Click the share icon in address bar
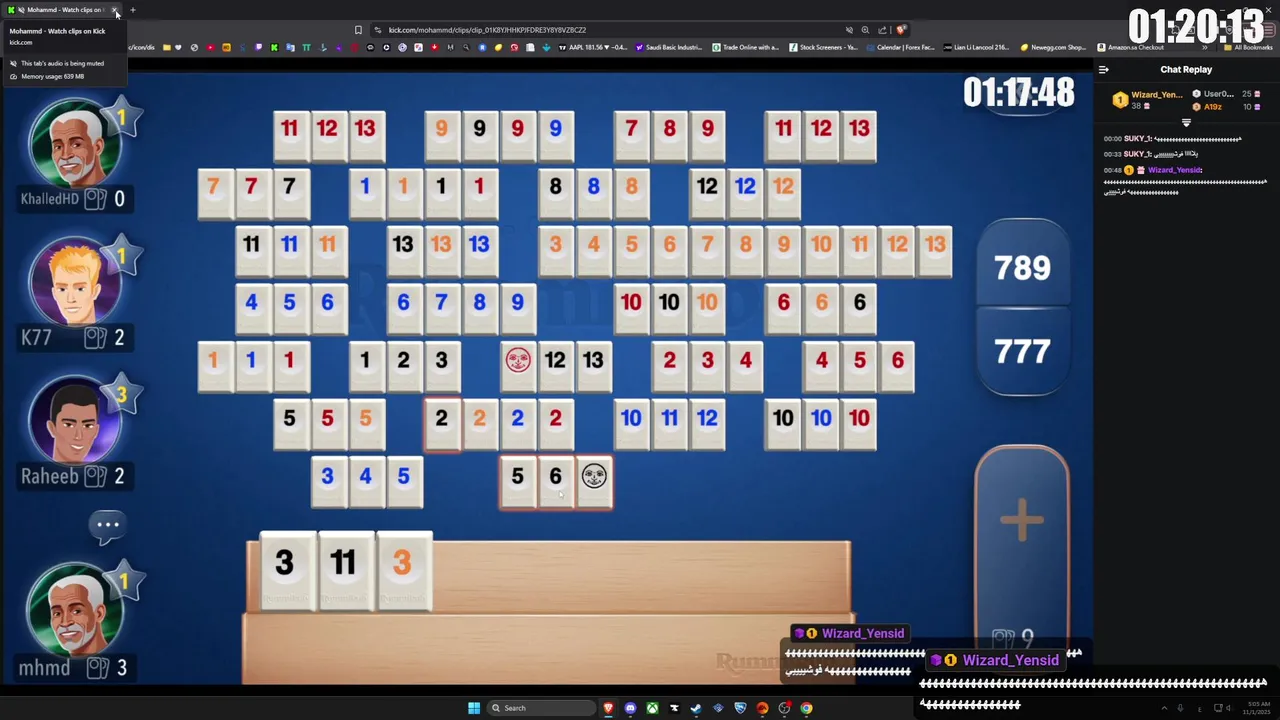Image resolution: width=1280 pixels, height=720 pixels. point(882,30)
